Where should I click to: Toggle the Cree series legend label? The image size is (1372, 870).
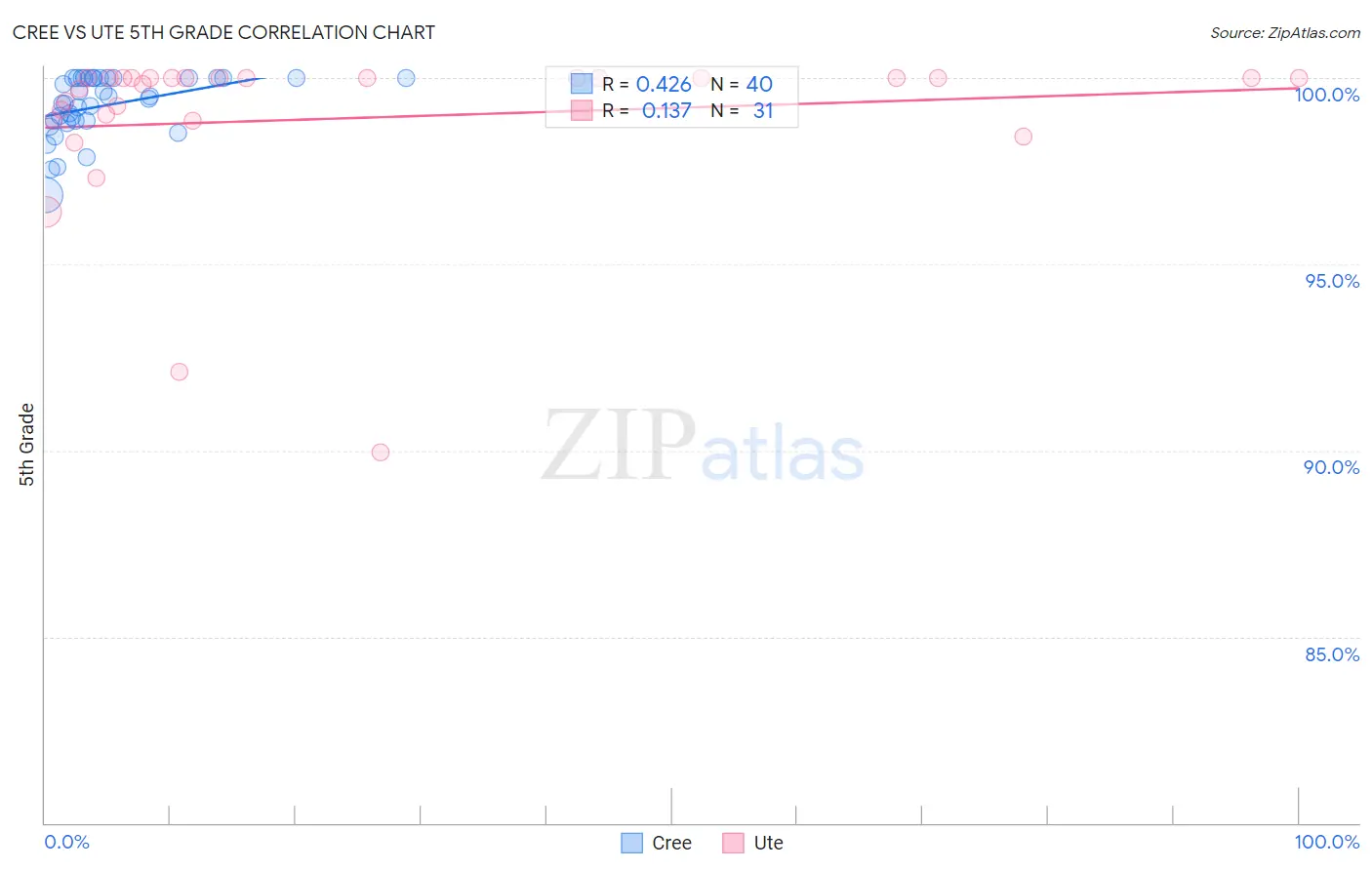coord(671,843)
